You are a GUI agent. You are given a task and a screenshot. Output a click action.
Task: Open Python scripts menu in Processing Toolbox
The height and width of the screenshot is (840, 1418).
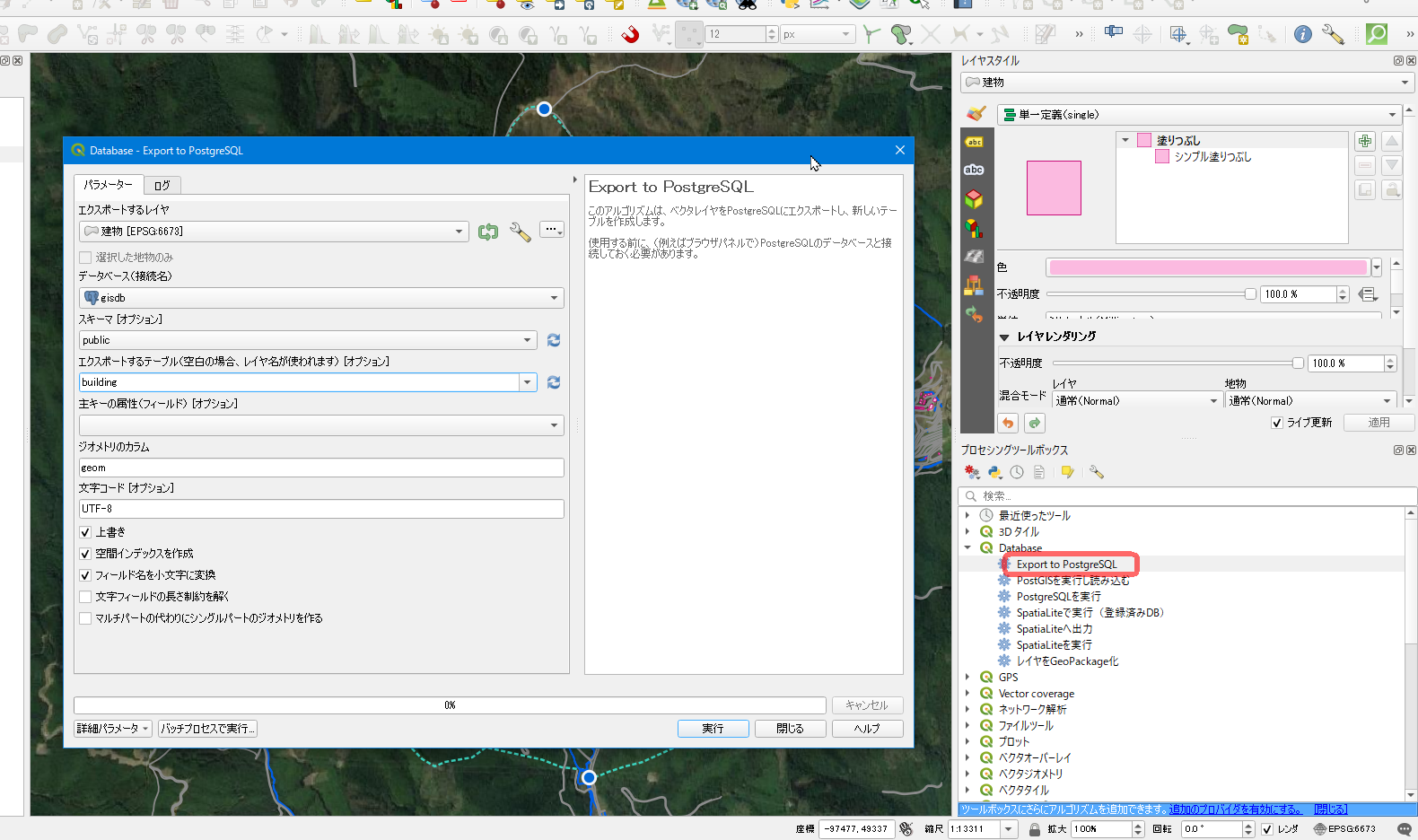994,472
